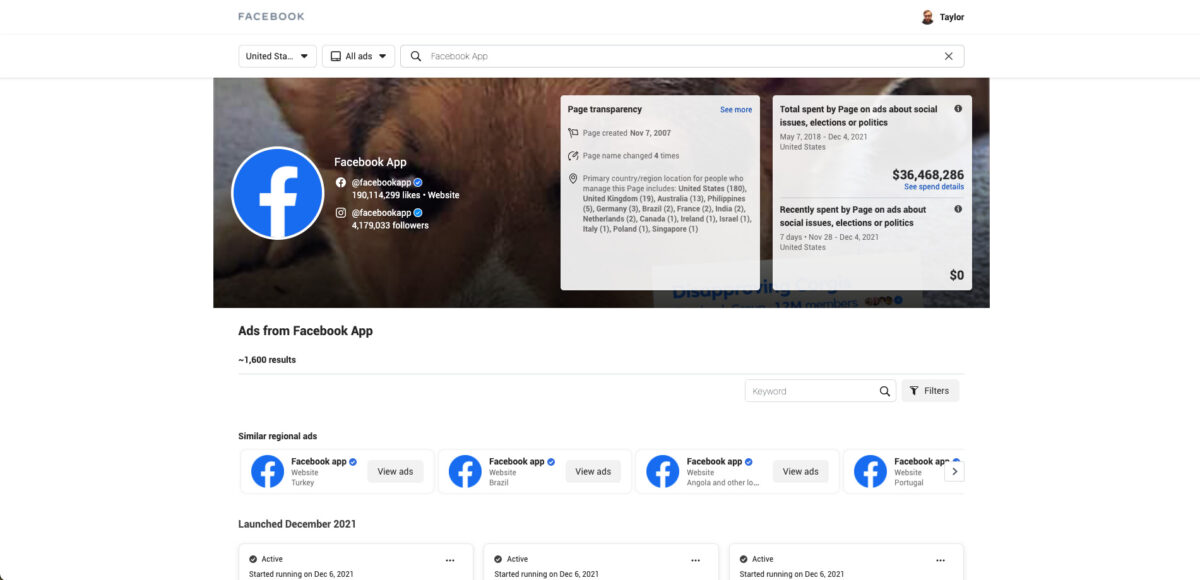Click the info icon on Recently spent card
1200x580 pixels.
957,210
